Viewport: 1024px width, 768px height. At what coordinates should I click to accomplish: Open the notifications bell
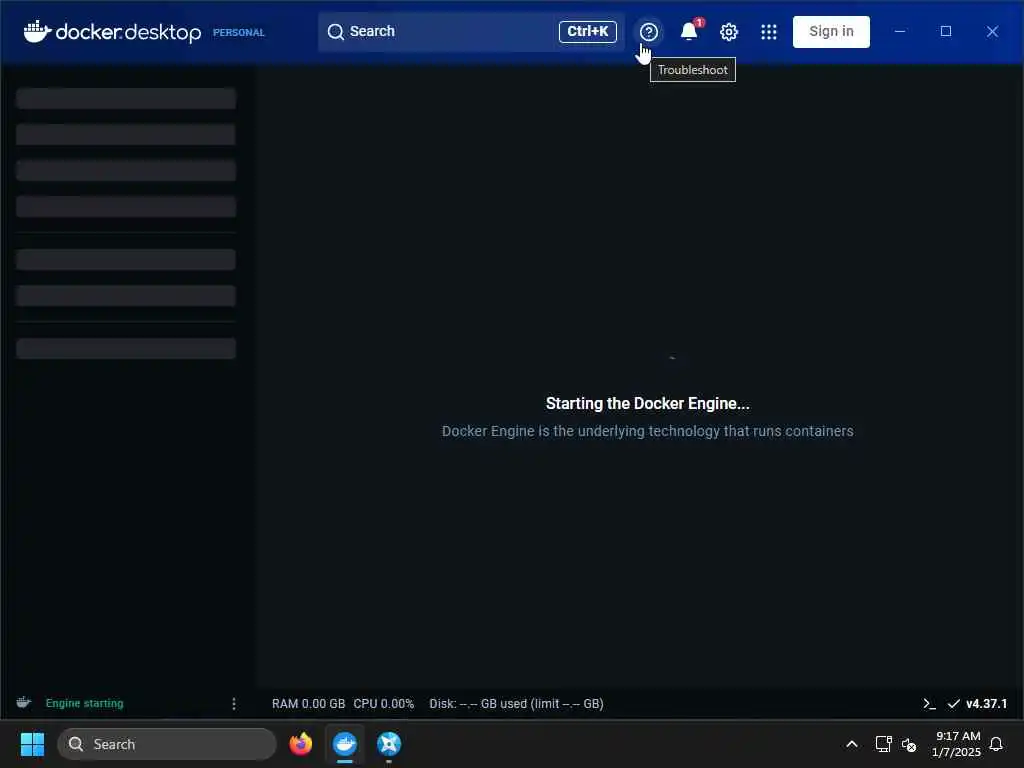689,31
